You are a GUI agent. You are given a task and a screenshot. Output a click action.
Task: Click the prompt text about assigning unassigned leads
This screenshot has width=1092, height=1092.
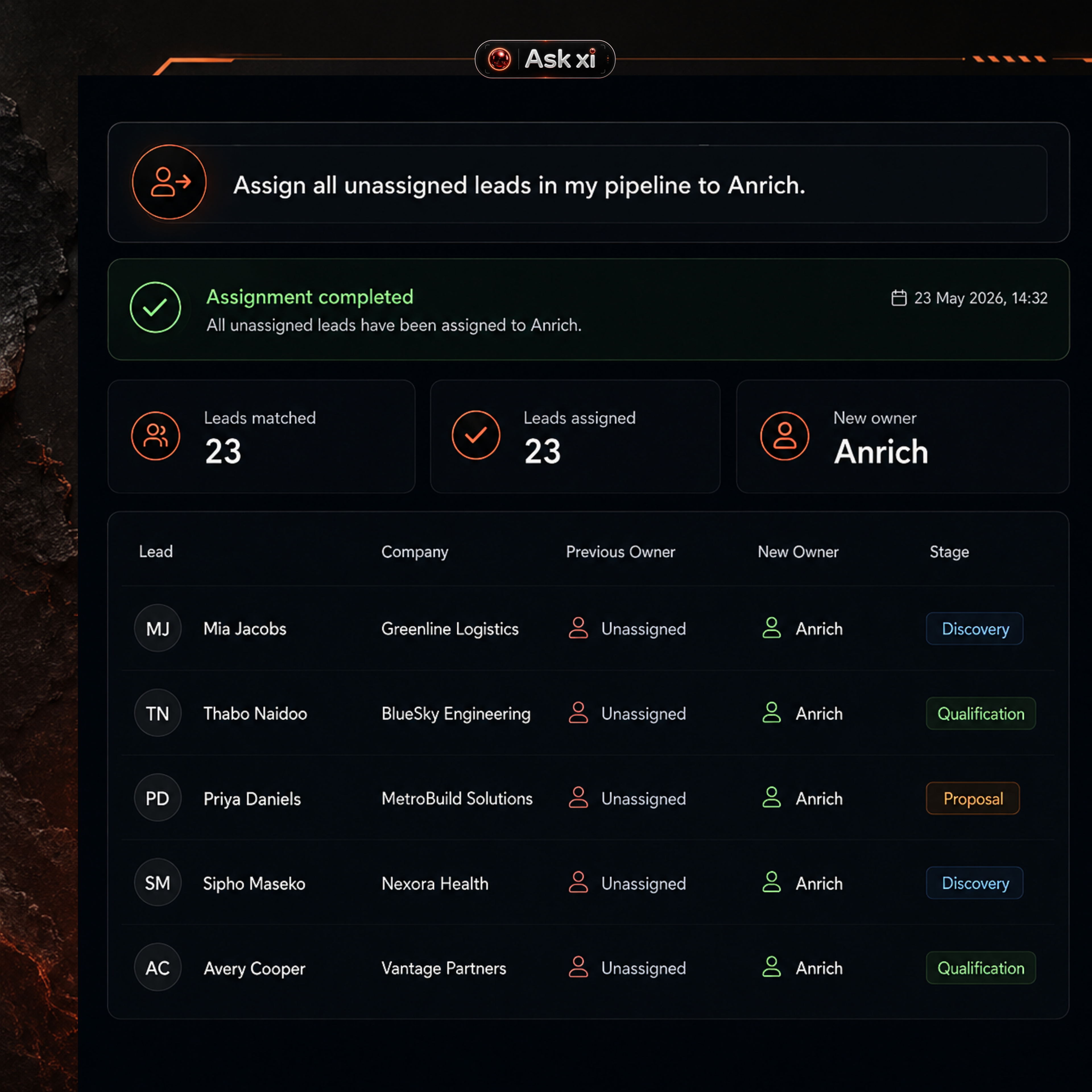[x=519, y=185]
